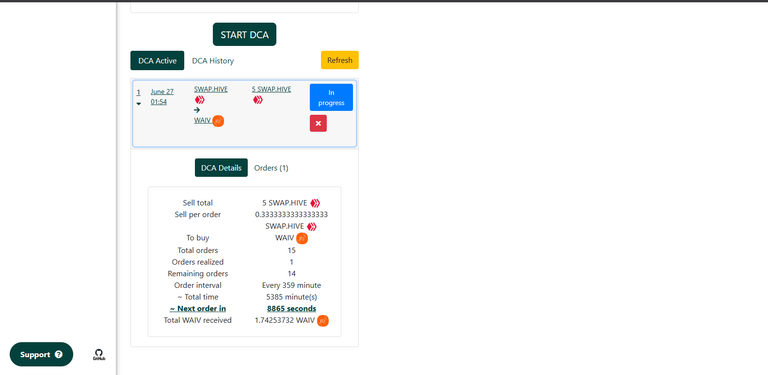Screen dimensions: 768x375
Task: Click the HIVE icon under 5 SWAP.HIVE amount
Action: (x=258, y=100)
